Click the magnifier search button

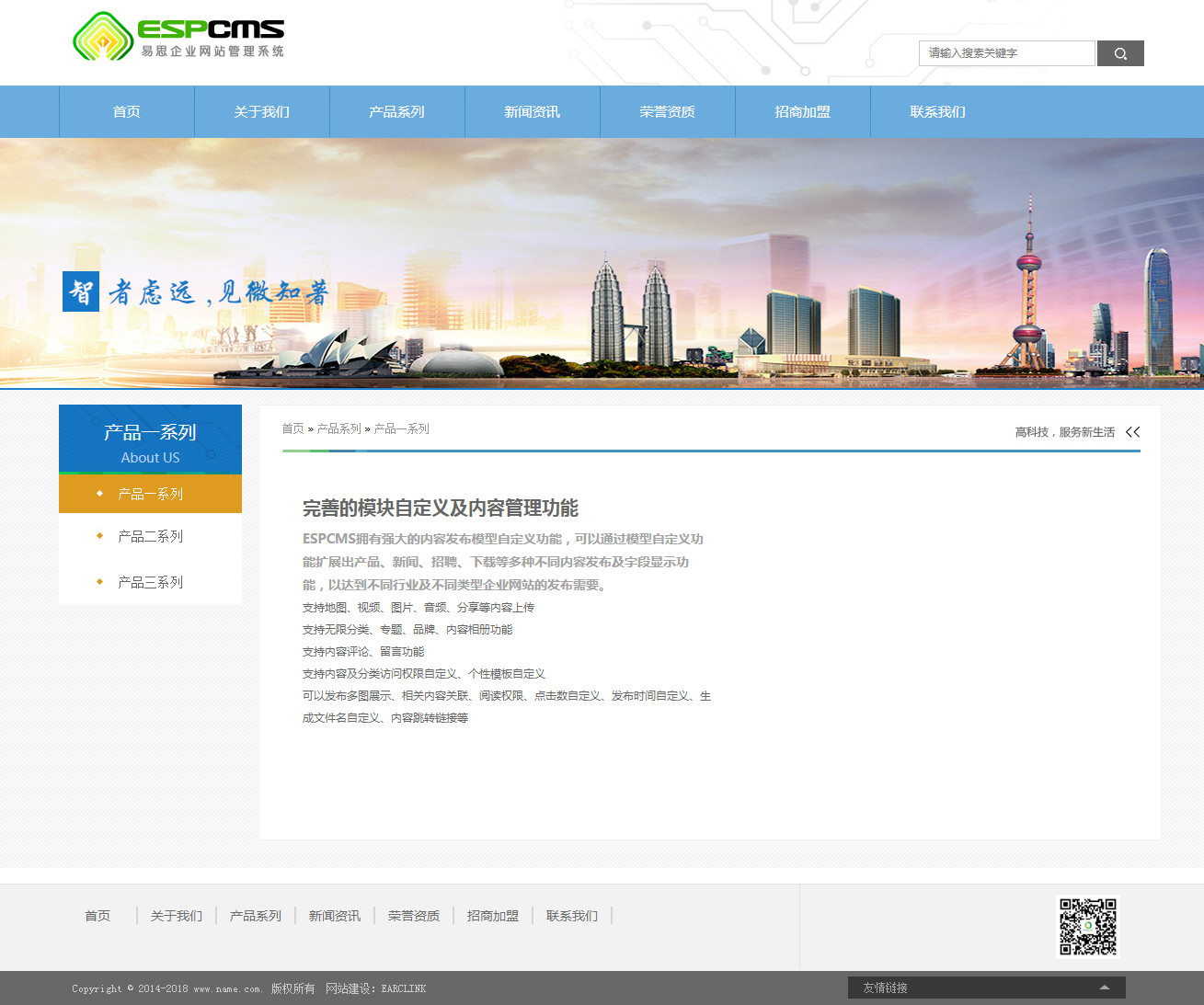coord(1119,53)
